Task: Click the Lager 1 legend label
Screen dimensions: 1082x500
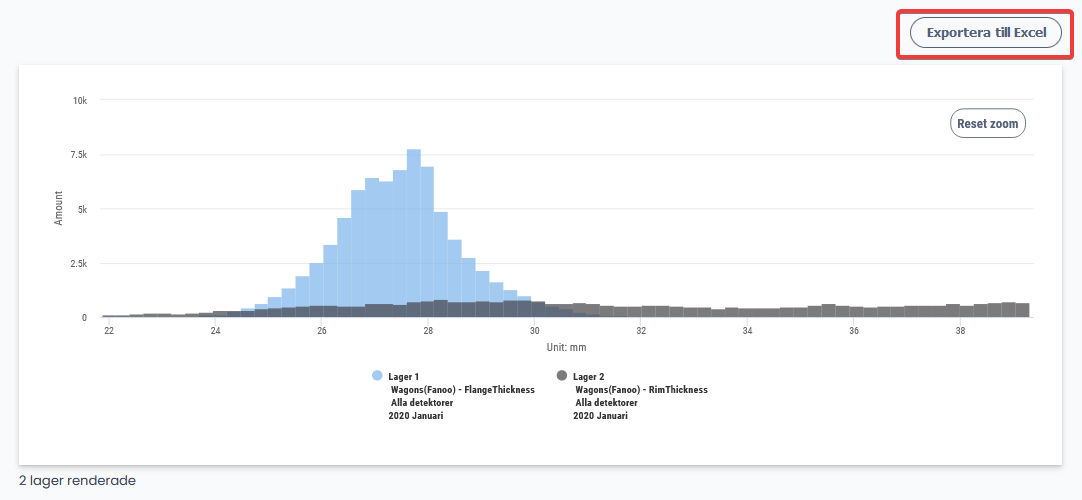Action: pyautogui.click(x=405, y=376)
